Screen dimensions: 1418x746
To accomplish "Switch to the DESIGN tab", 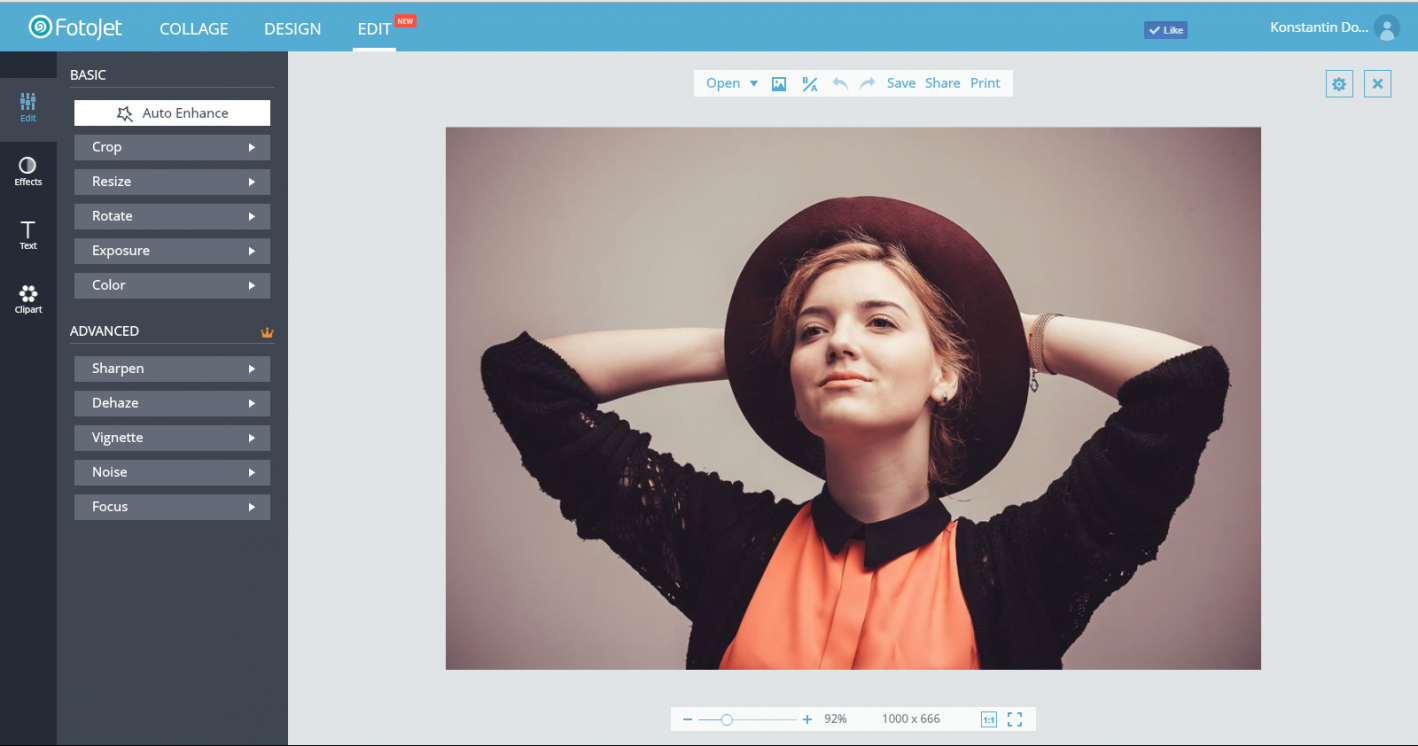I will click(293, 29).
